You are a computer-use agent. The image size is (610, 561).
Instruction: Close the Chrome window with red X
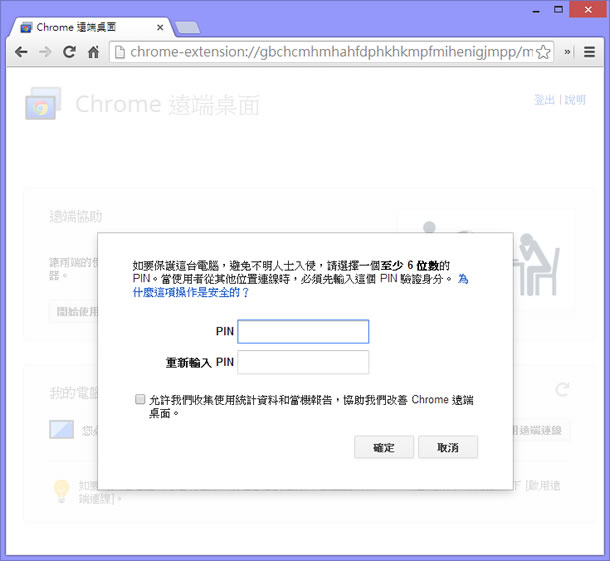pos(588,9)
